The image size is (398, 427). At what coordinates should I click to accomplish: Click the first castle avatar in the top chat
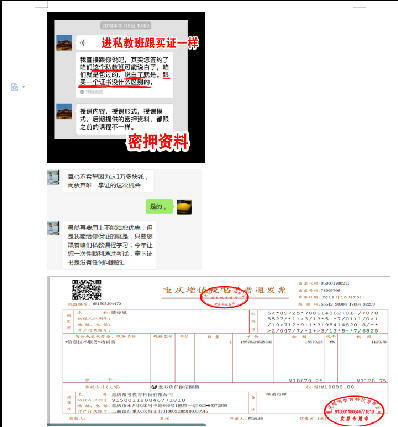(x=64, y=43)
